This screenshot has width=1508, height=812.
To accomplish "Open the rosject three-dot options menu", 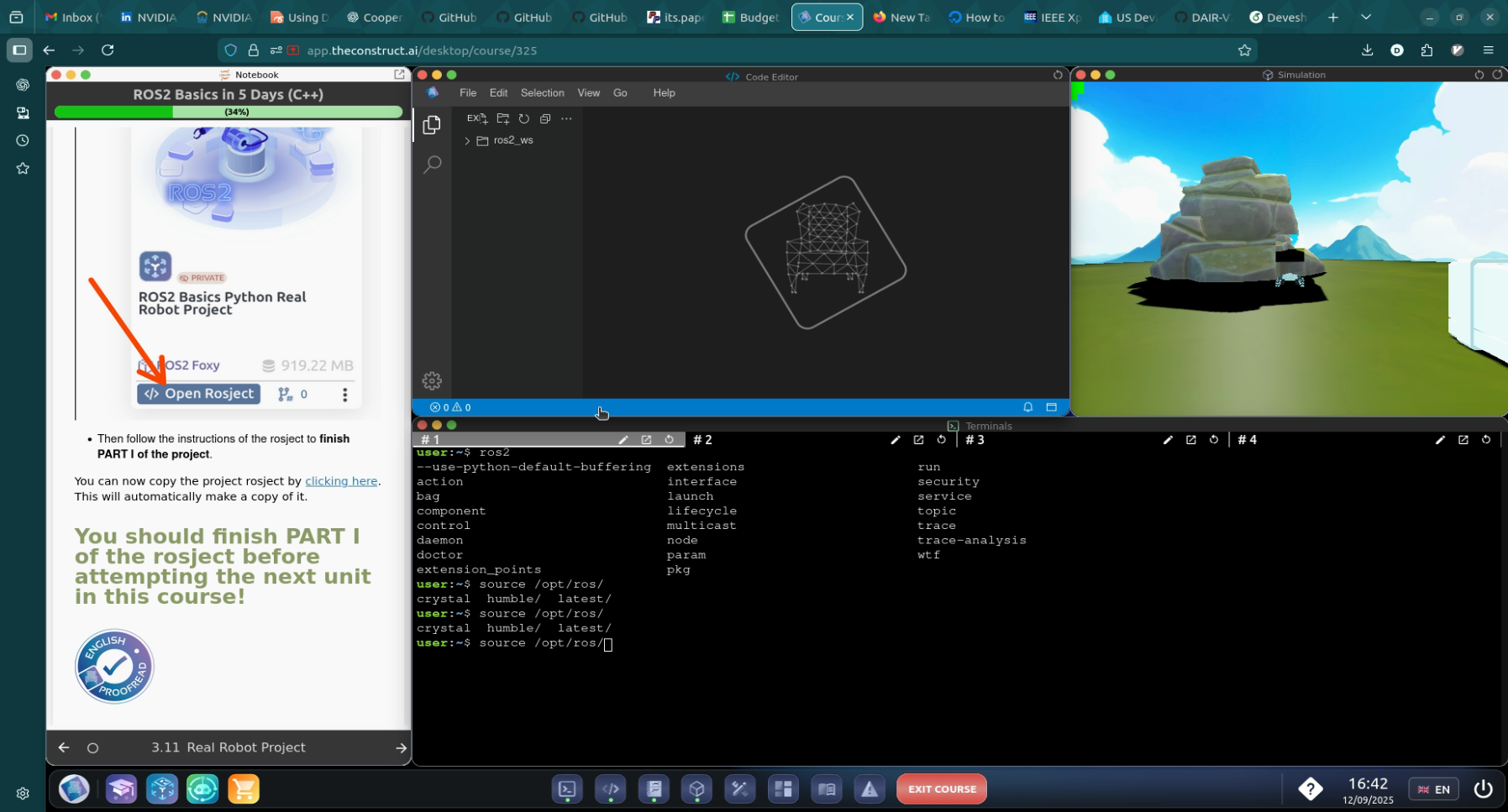I will click(344, 395).
